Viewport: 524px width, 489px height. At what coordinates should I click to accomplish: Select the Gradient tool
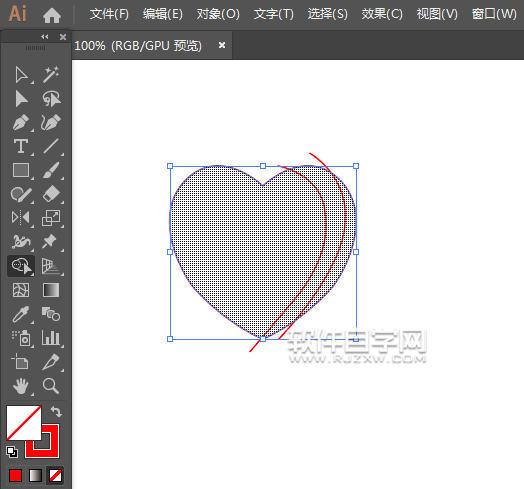[51, 290]
